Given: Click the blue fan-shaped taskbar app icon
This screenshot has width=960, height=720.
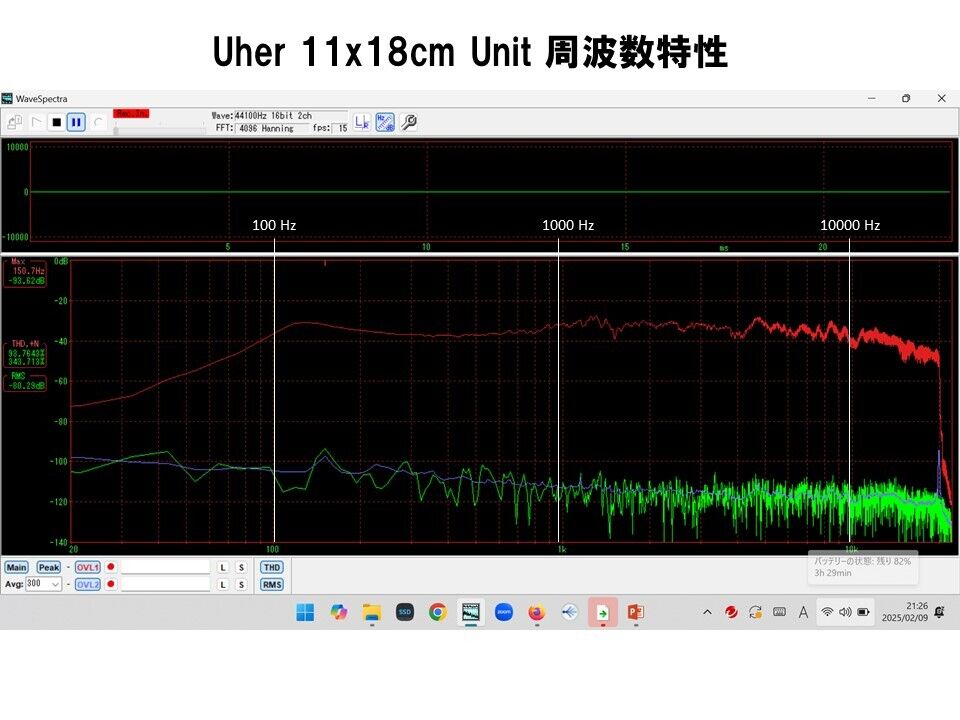Looking at the screenshot, I should pos(570,612).
